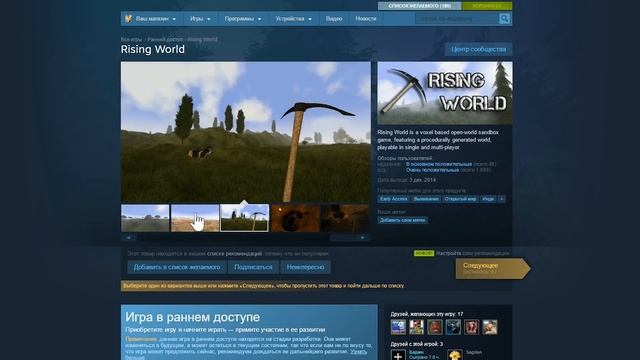Click the add-your-own-tags button under tags
This screenshot has height=360, width=640.
[x=402, y=220]
